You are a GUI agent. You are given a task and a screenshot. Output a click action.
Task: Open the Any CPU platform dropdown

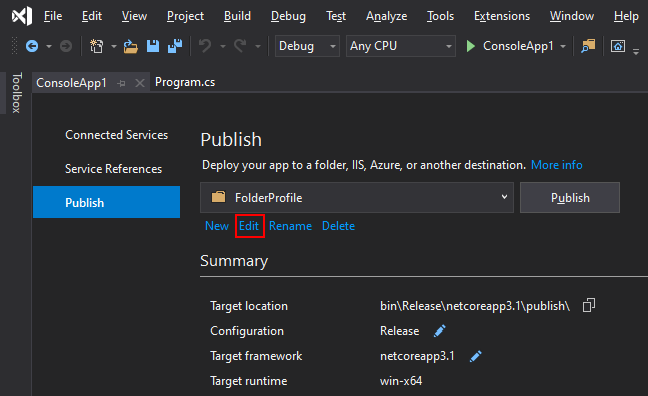point(400,46)
